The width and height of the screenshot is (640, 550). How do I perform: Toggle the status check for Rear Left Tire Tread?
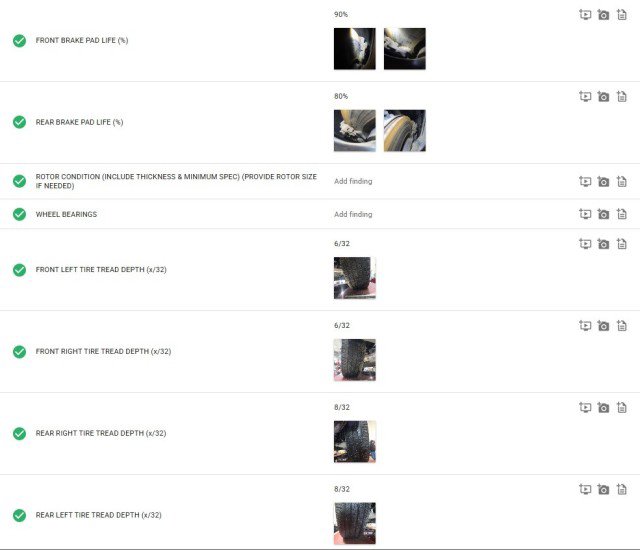pos(19,515)
